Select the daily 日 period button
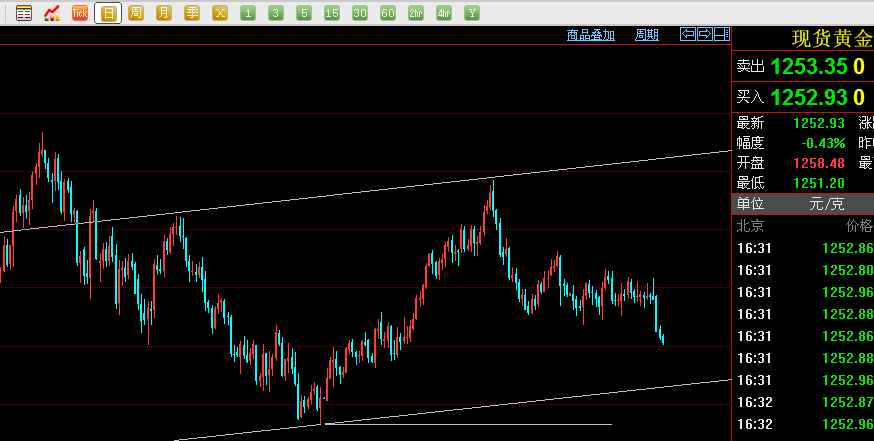874x441 pixels. [x=108, y=13]
